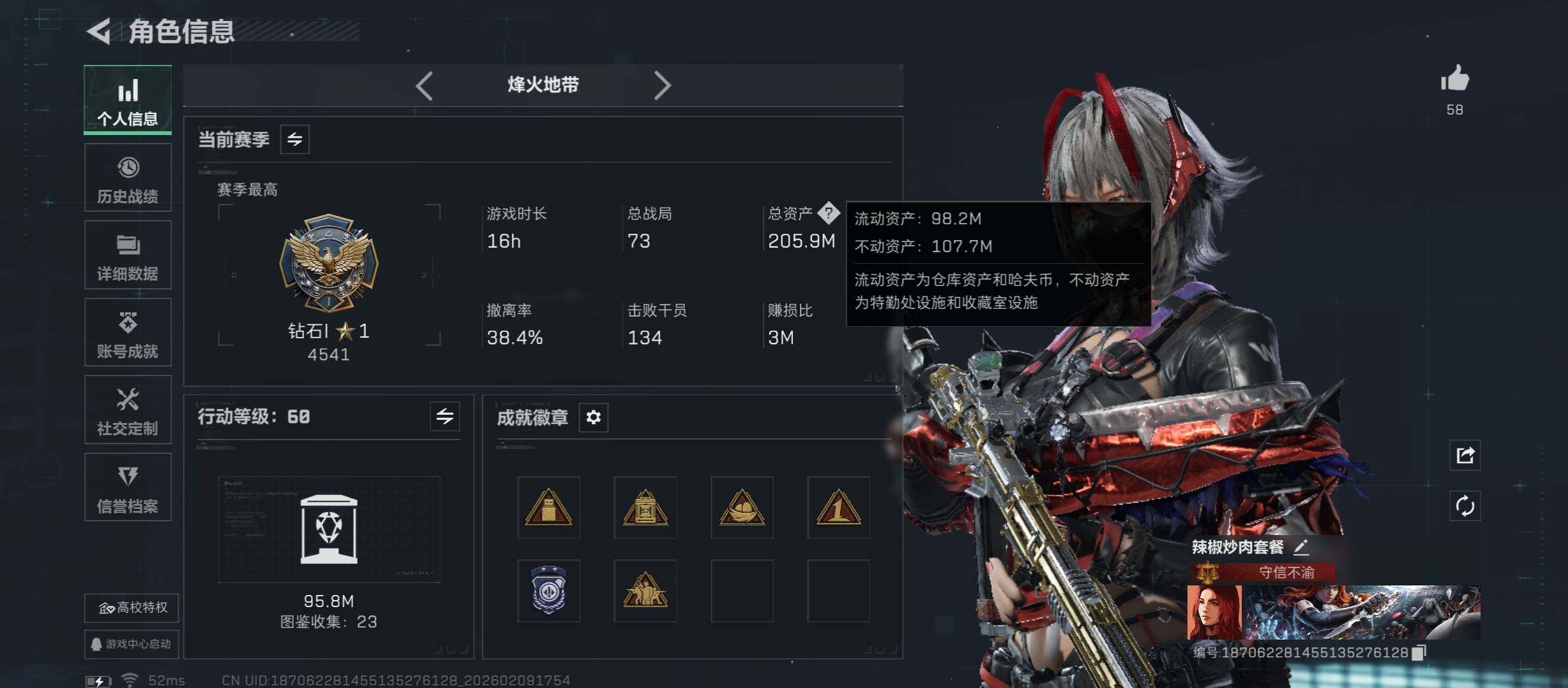Click the refresh character model icon

click(x=1465, y=506)
